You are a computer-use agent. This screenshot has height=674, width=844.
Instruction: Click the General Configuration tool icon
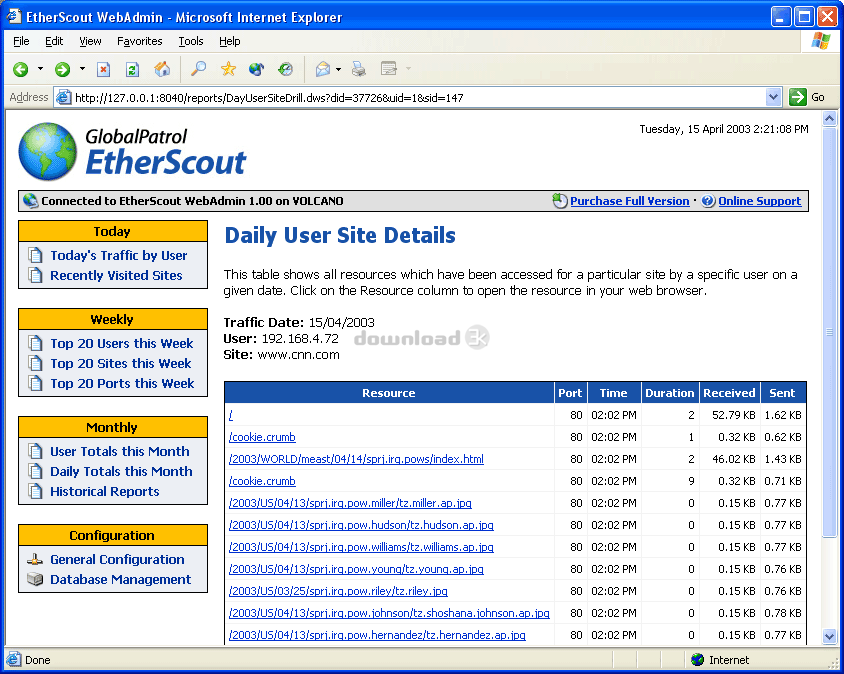pos(35,559)
